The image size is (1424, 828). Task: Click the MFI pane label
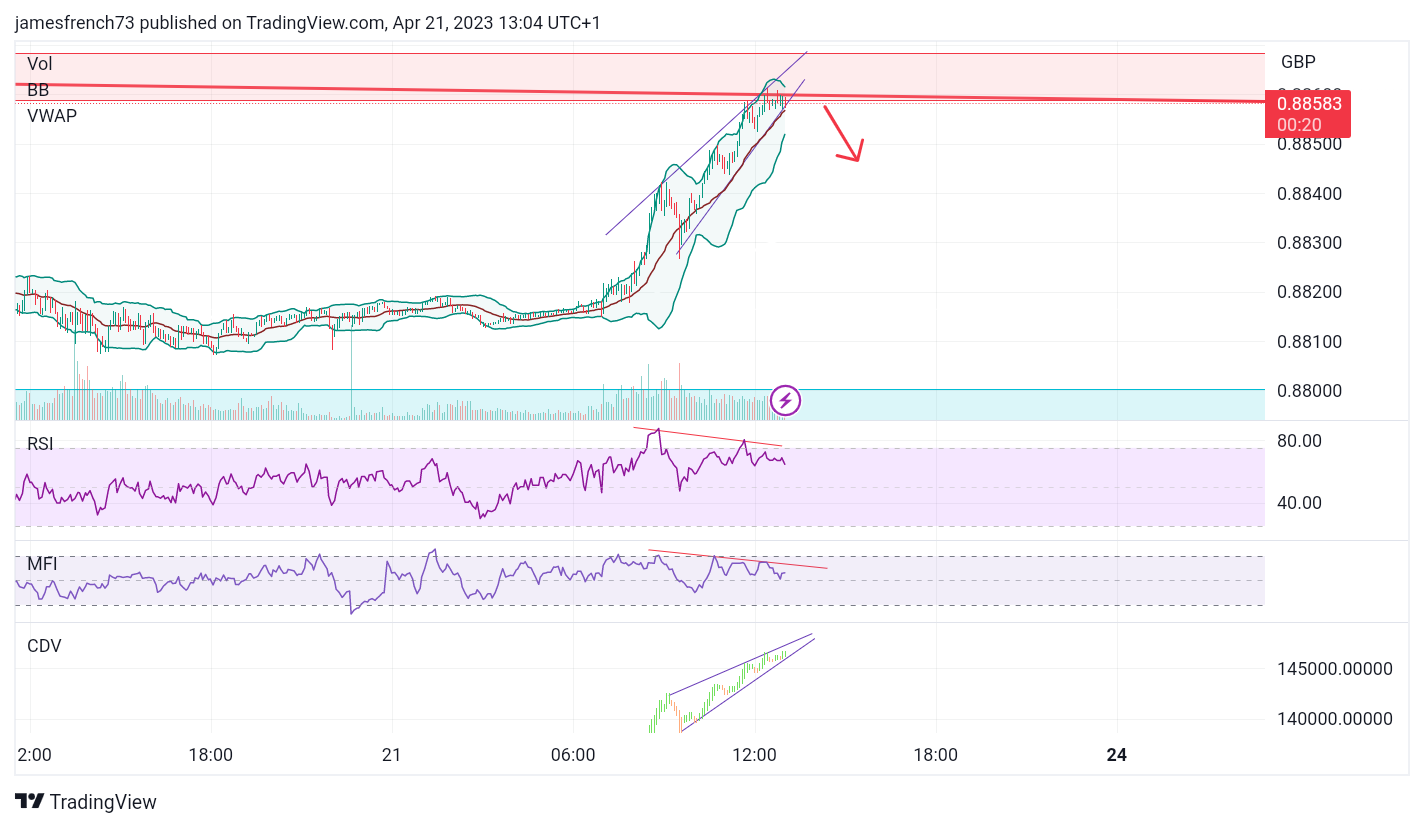click(x=42, y=564)
